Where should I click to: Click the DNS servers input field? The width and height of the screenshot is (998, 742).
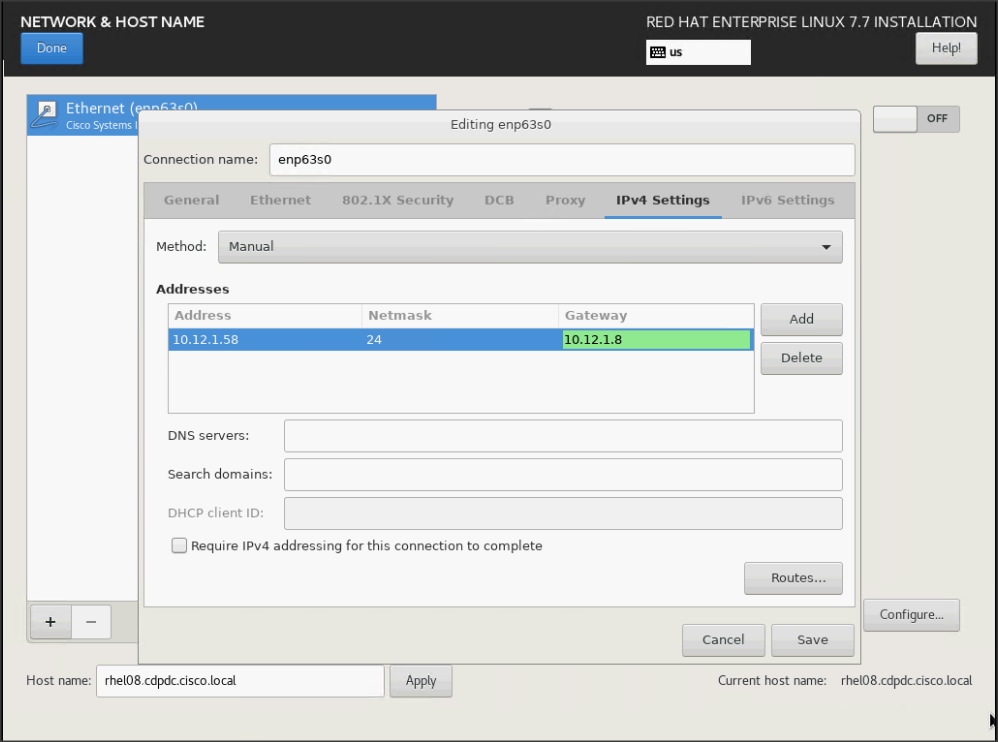click(x=563, y=436)
